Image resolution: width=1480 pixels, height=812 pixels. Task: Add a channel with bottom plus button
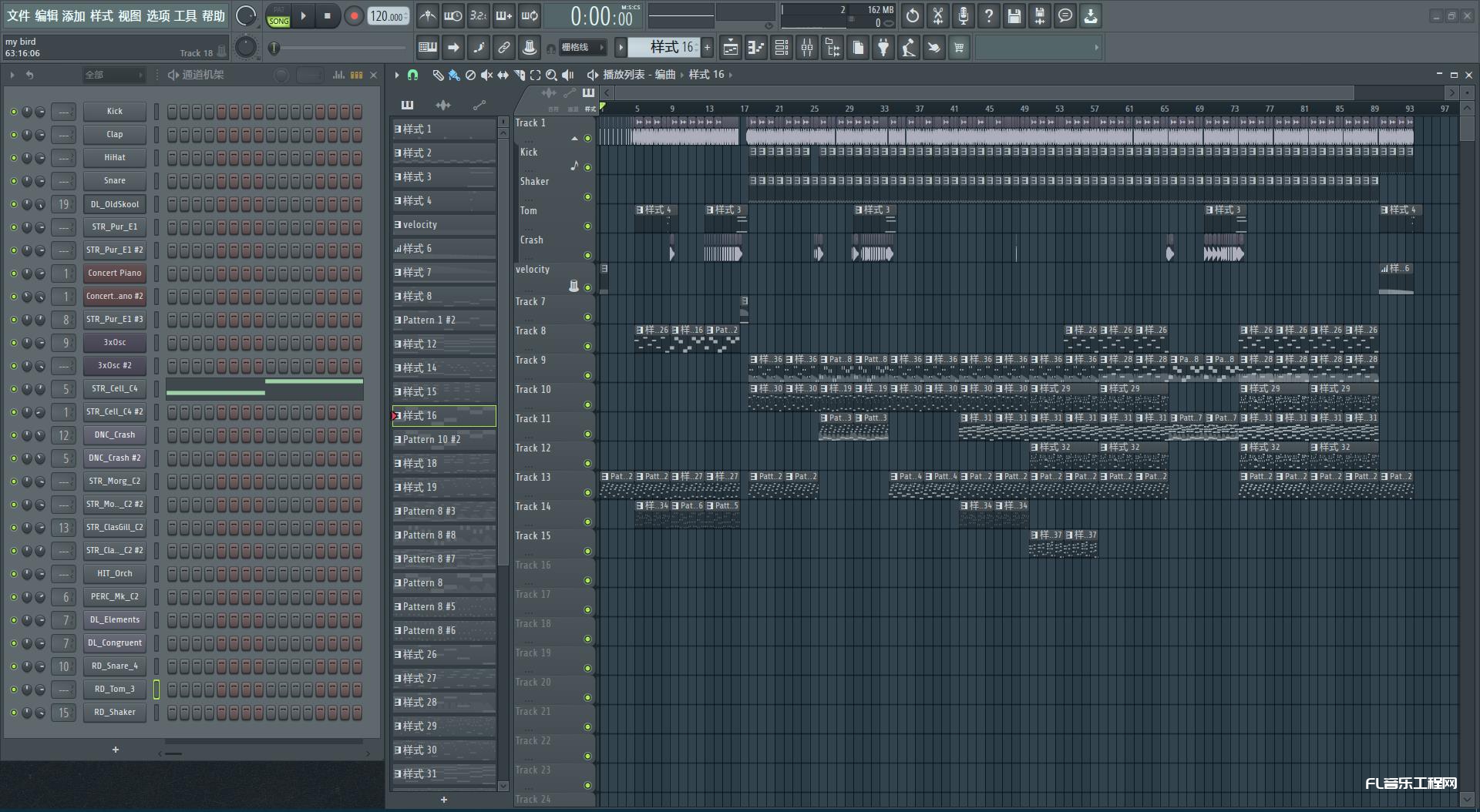pyautogui.click(x=116, y=750)
